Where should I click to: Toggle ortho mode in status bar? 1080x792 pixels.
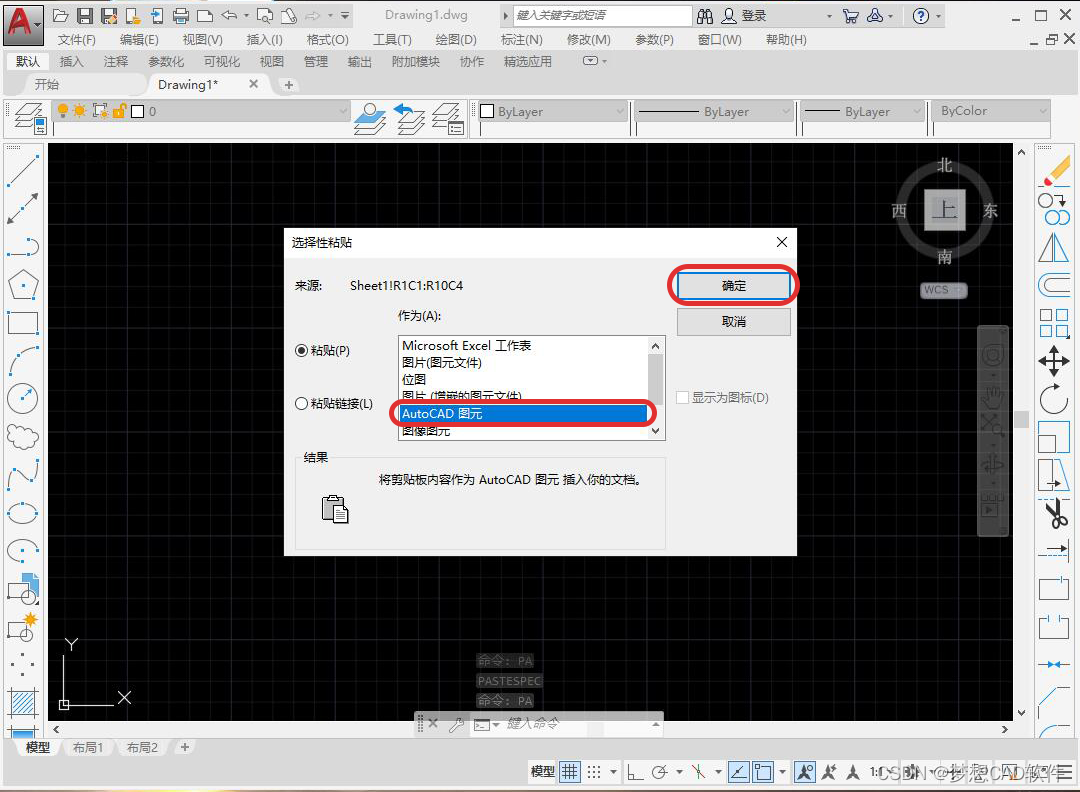[x=634, y=772]
